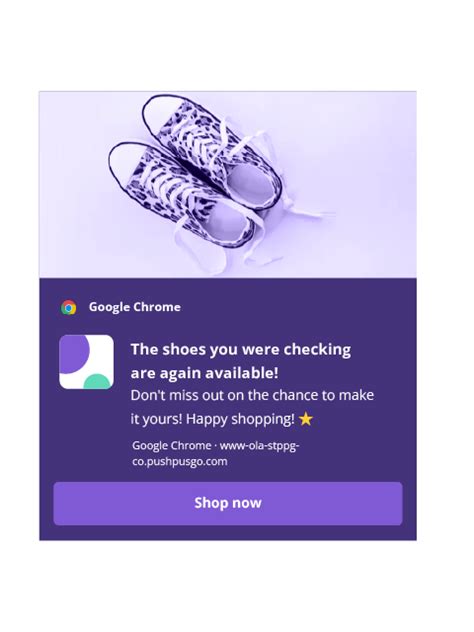Click the white toe cap of the lower sneaker
The image size is (474, 632).
pyautogui.click(x=126, y=162)
